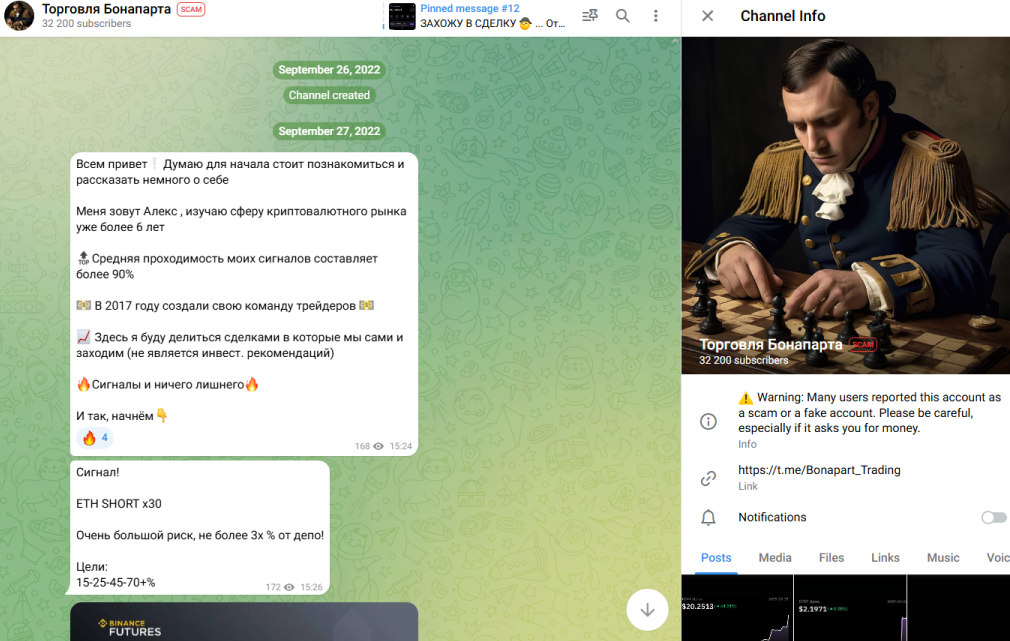Click the 15:26 timestamp on signal message
1010x641 pixels.
[312, 587]
